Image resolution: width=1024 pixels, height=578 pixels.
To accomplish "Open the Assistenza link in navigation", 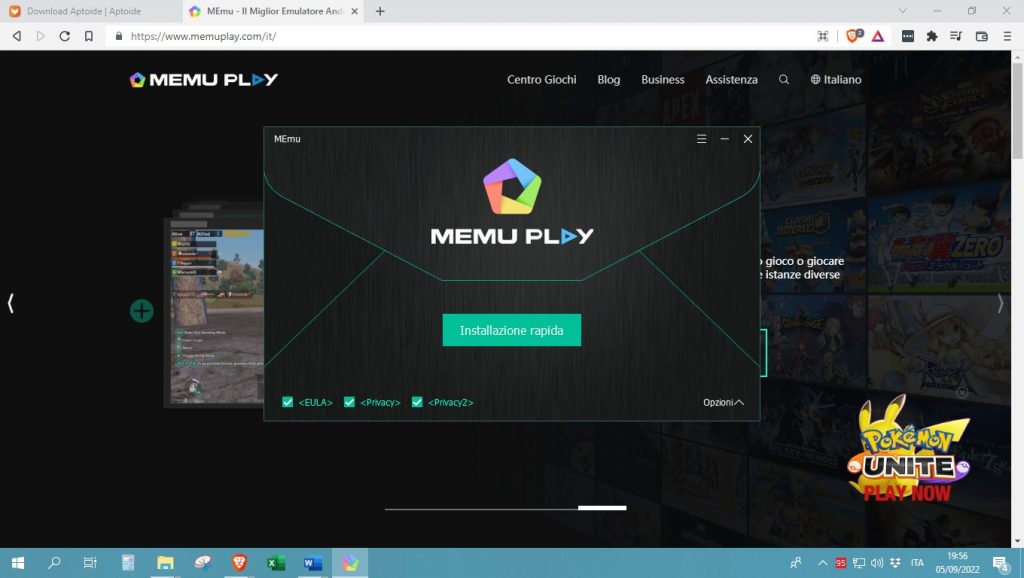I will coord(731,80).
